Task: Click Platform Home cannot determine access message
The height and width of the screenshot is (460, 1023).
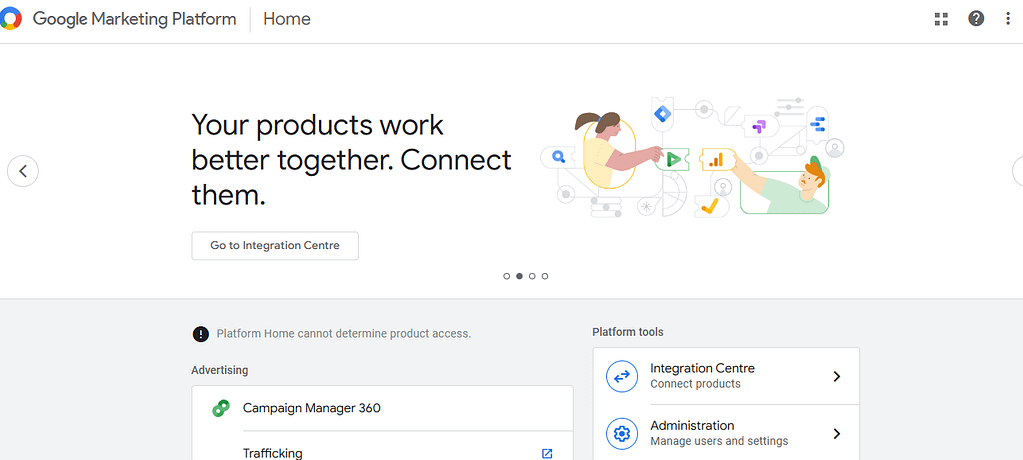Action: (x=344, y=333)
